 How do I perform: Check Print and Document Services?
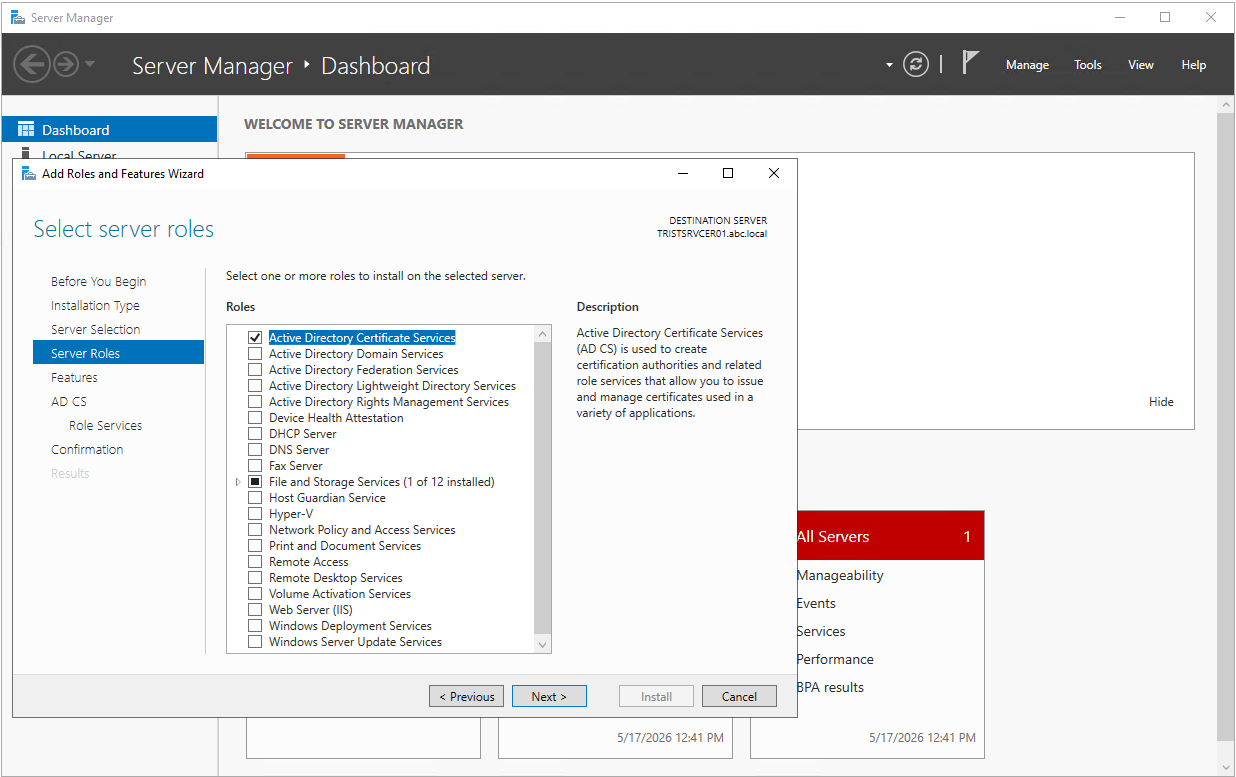click(255, 546)
